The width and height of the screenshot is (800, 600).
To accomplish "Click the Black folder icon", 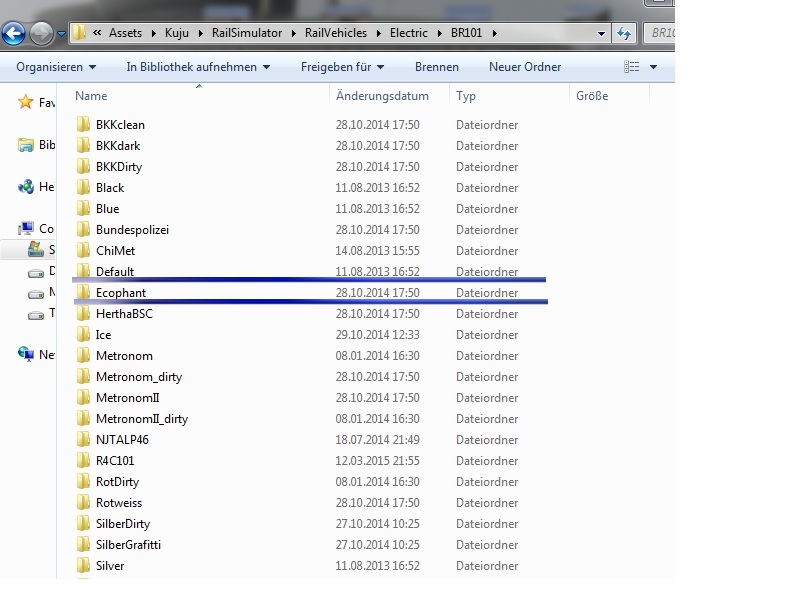I will pos(83,187).
